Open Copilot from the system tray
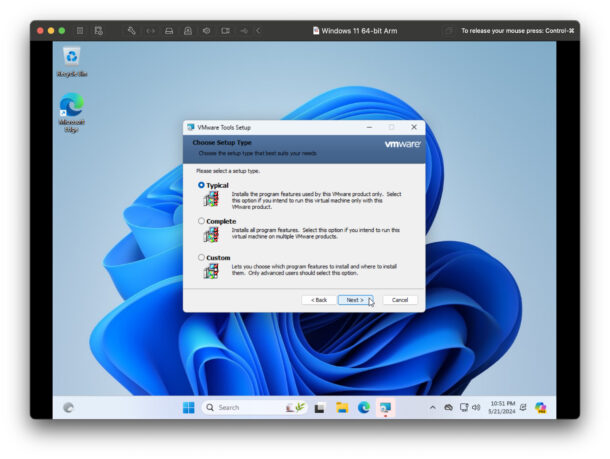Screen dimensions: 610x459 pyautogui.click(x=540, y=408)
